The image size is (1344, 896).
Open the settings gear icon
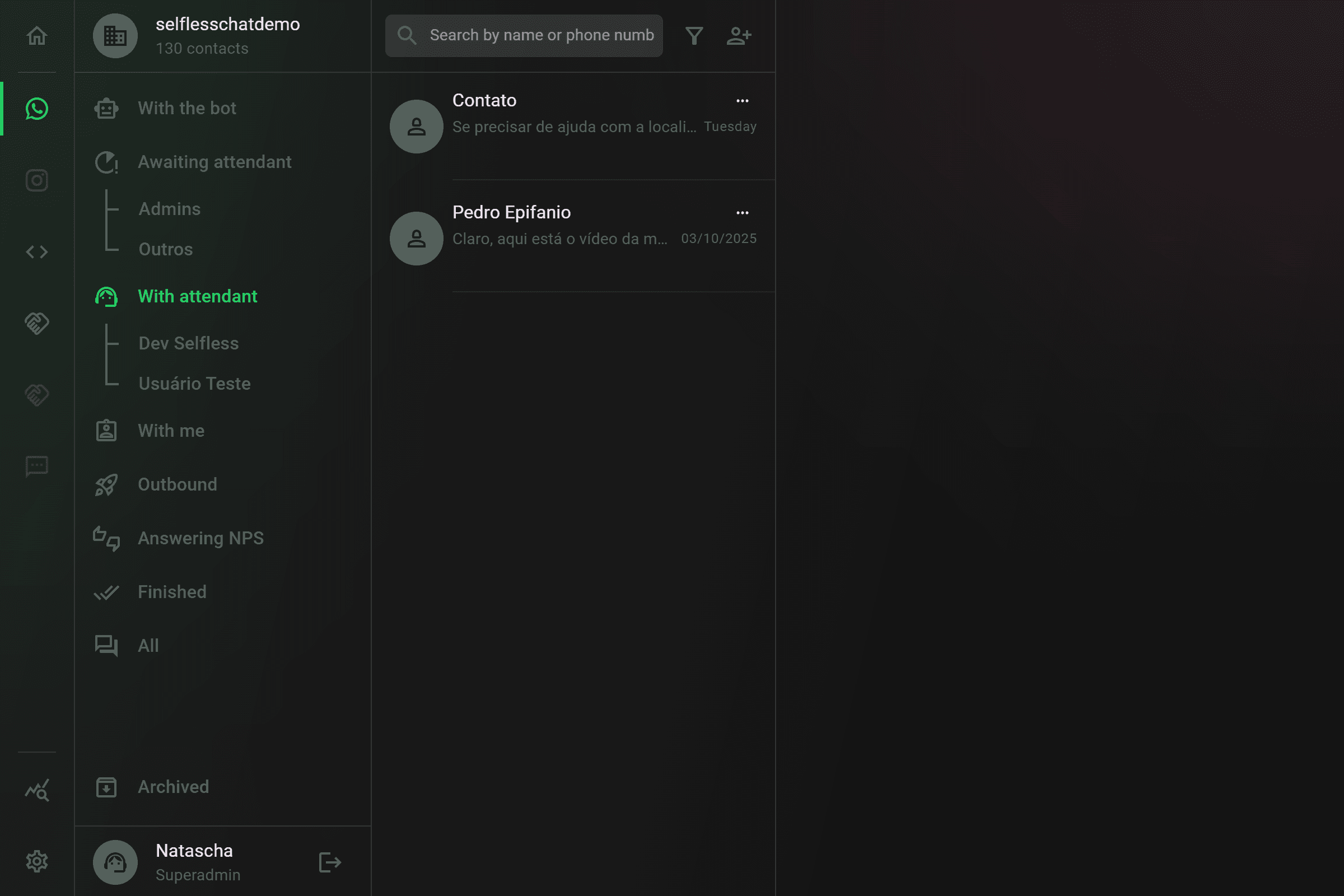point(36,861)
